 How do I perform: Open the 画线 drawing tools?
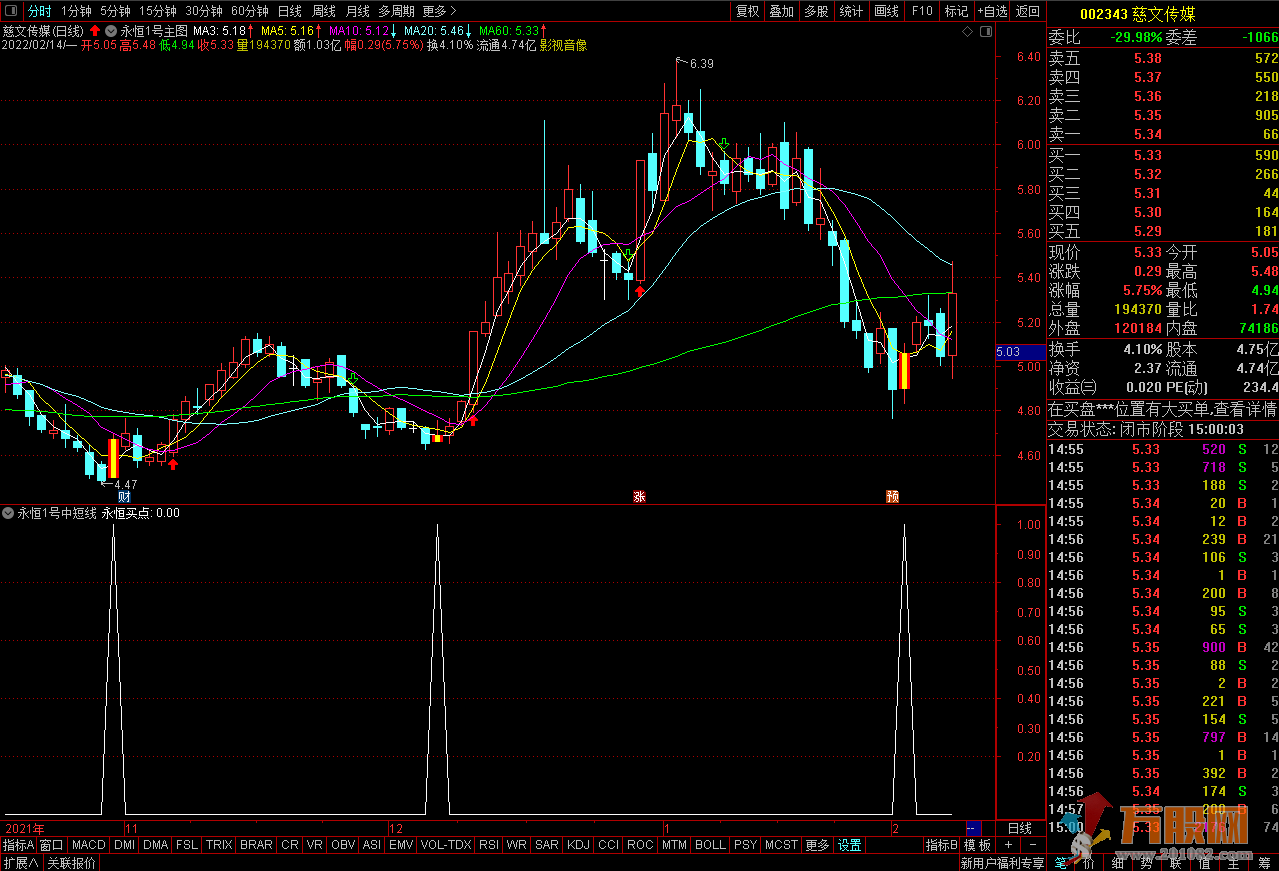point(887,11)
